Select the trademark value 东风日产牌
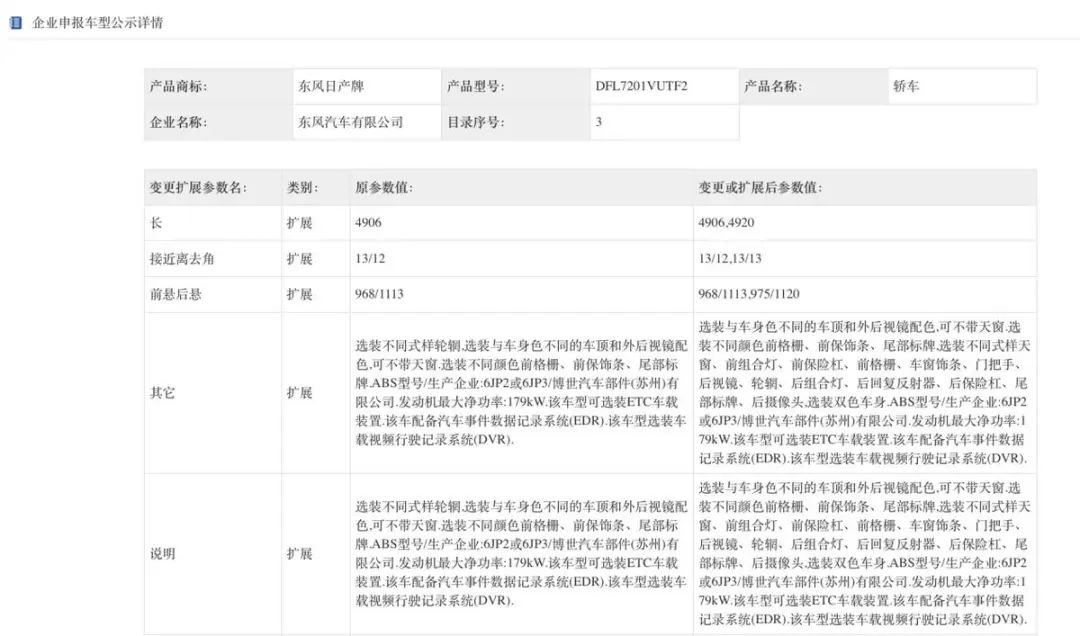The height and width of the screenshot is (636, 1080). (331, 86)
